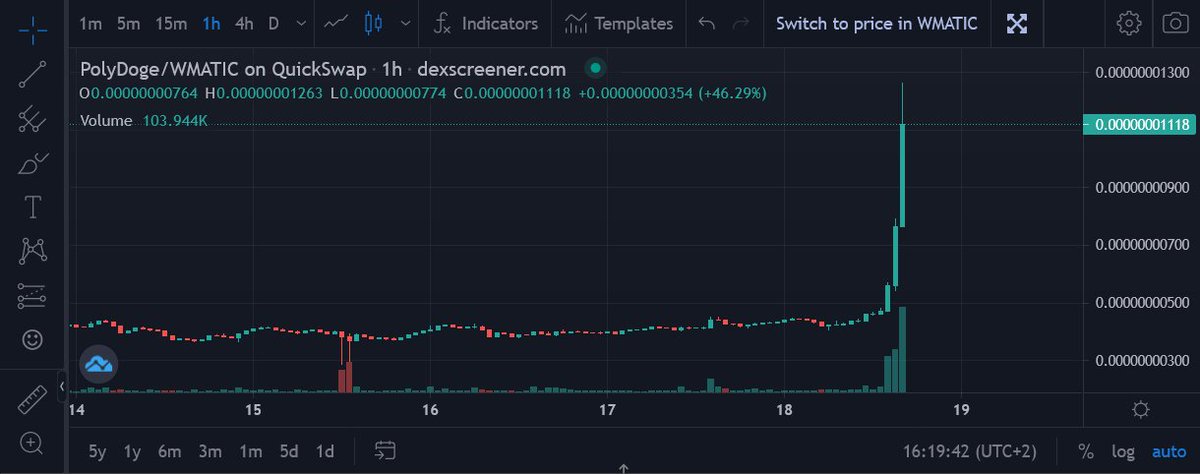Click Switch to price in WMATIC
Screen dimensions: 1200x474
click(x=876, y=23)
